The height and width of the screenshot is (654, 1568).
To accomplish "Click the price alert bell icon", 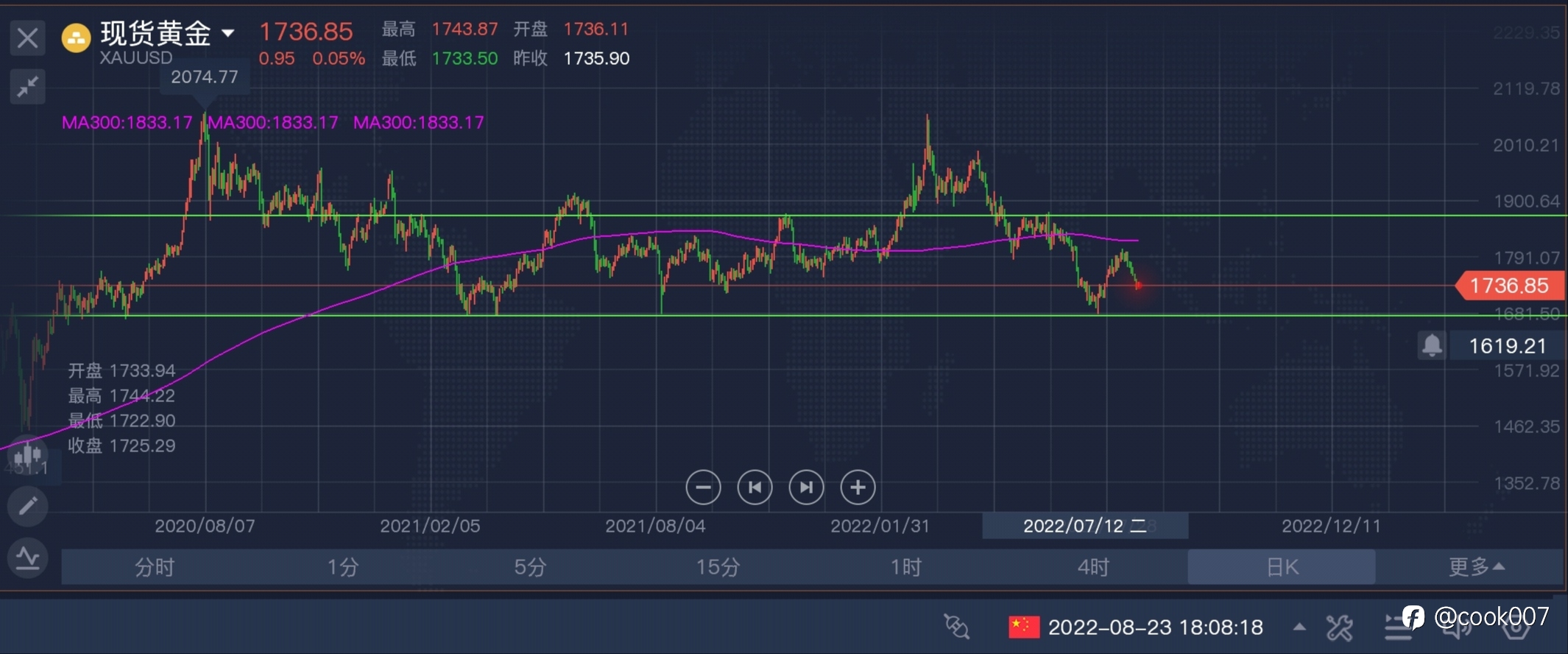I will [x=1432, y=345].
